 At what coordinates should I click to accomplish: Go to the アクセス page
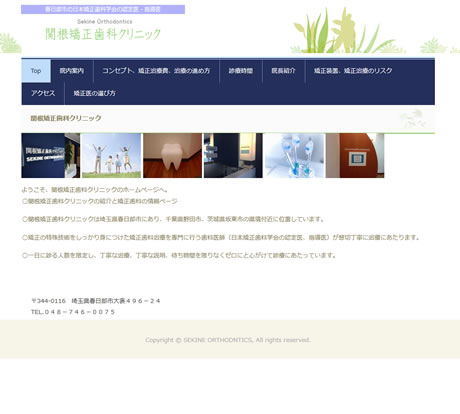(43, 93)
